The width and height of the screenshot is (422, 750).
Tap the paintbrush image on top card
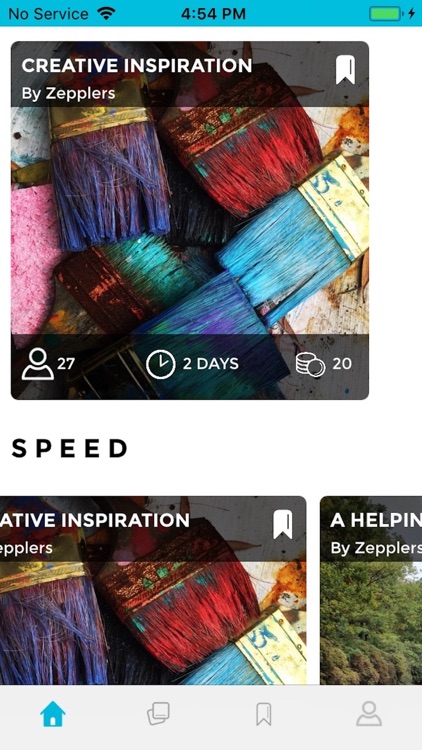190,221
